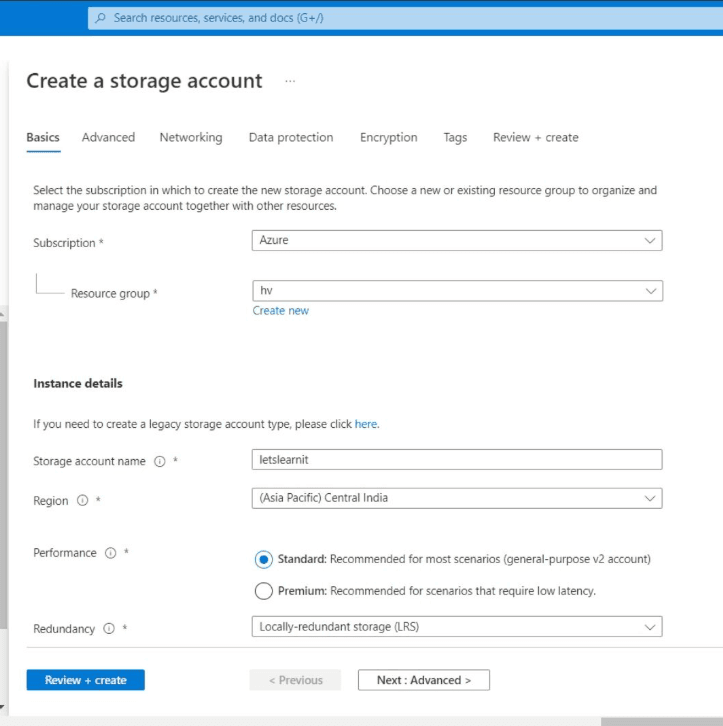Switch to the Advanced tab
This screenshot has height=726, width=723.
pyautogui.click(x=108, y=138)
